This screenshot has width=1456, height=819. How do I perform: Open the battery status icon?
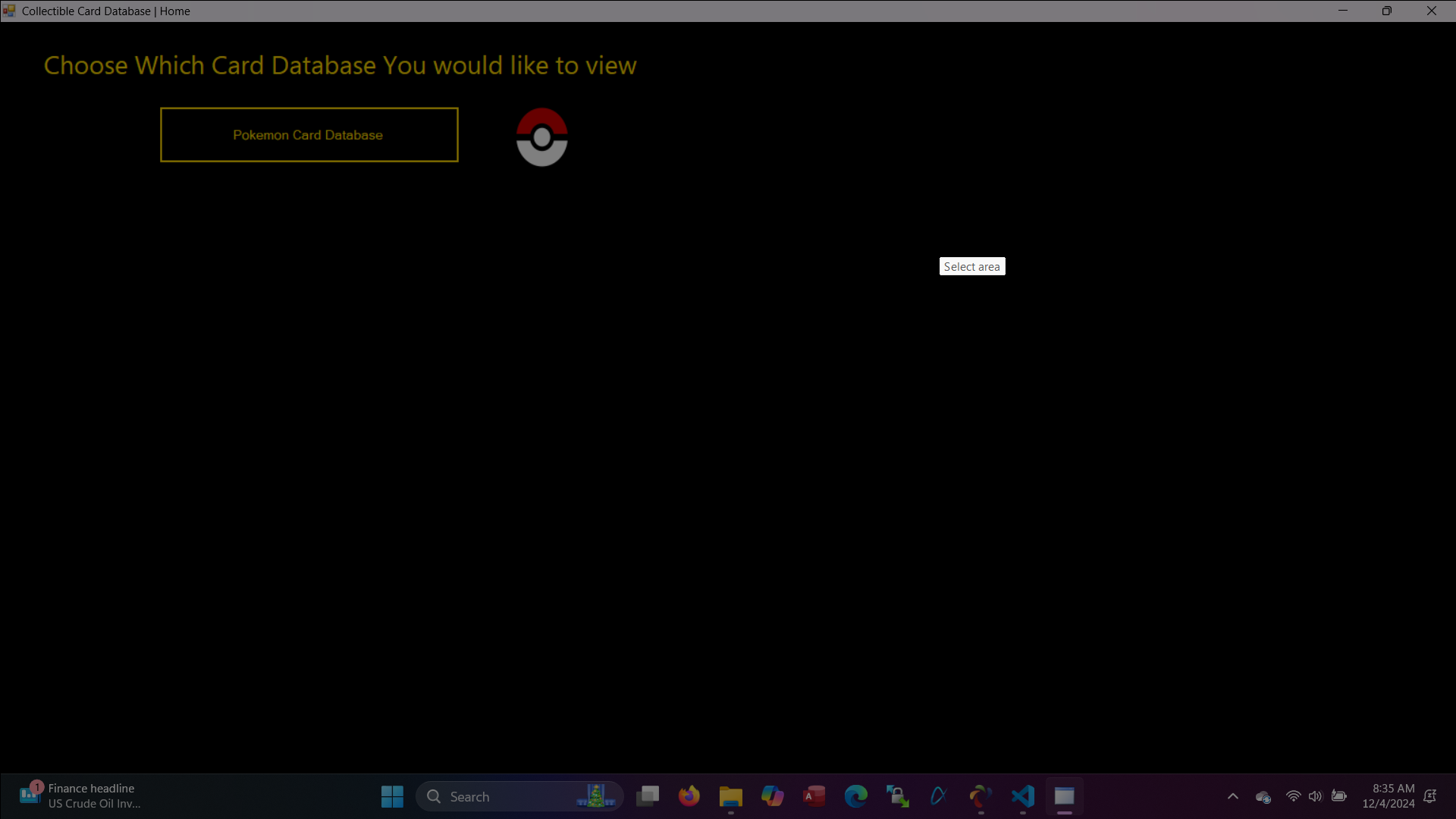pos(1339,796)
